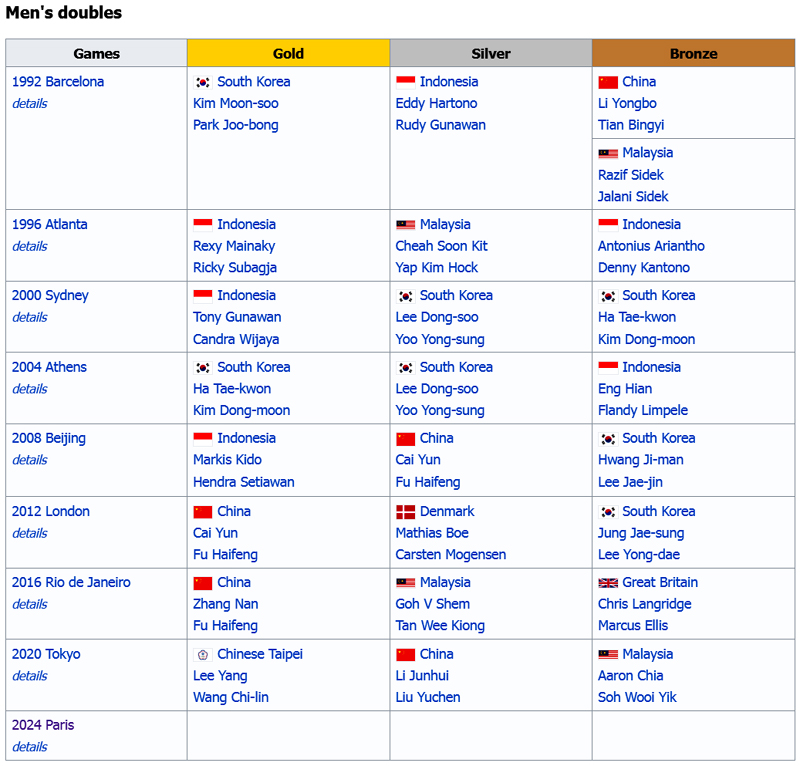Open Kim Moon-soo player page
This screenshot has width=800, height=766.
click(236, 104)
